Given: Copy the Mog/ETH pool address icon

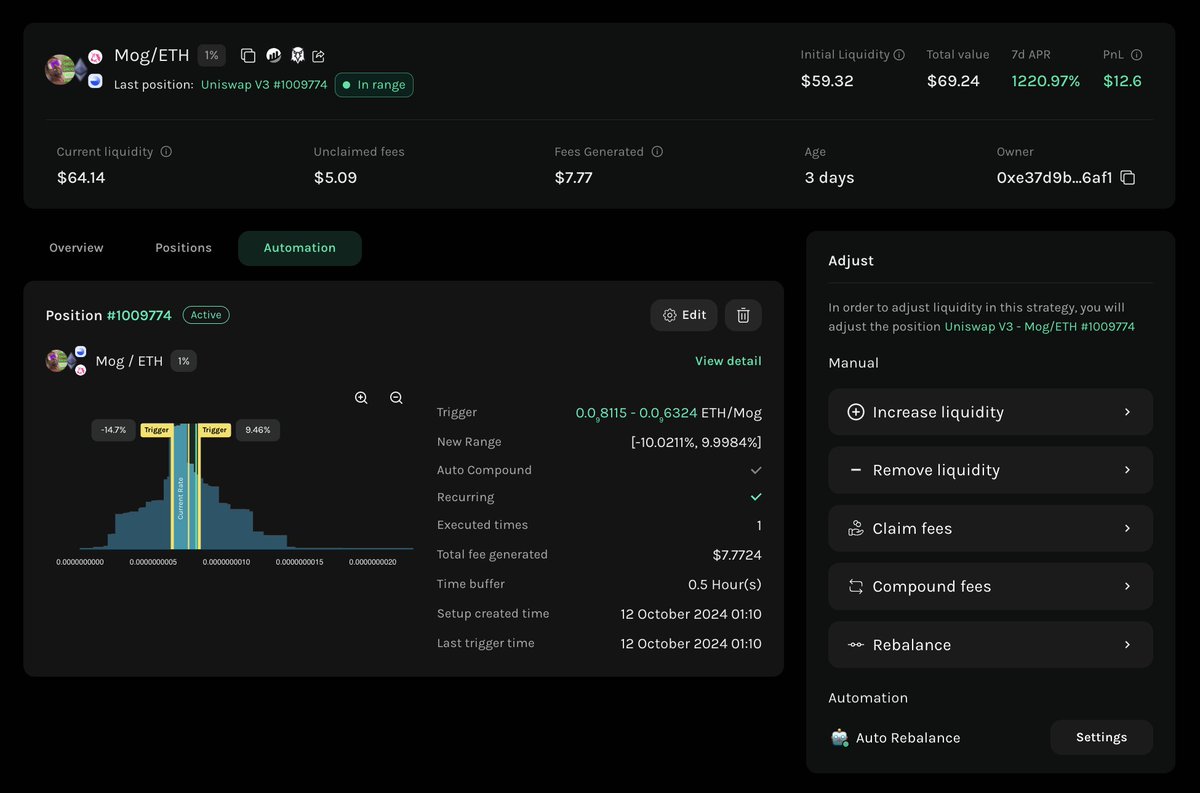Looking at the screenshot, I should pos(248,56).
